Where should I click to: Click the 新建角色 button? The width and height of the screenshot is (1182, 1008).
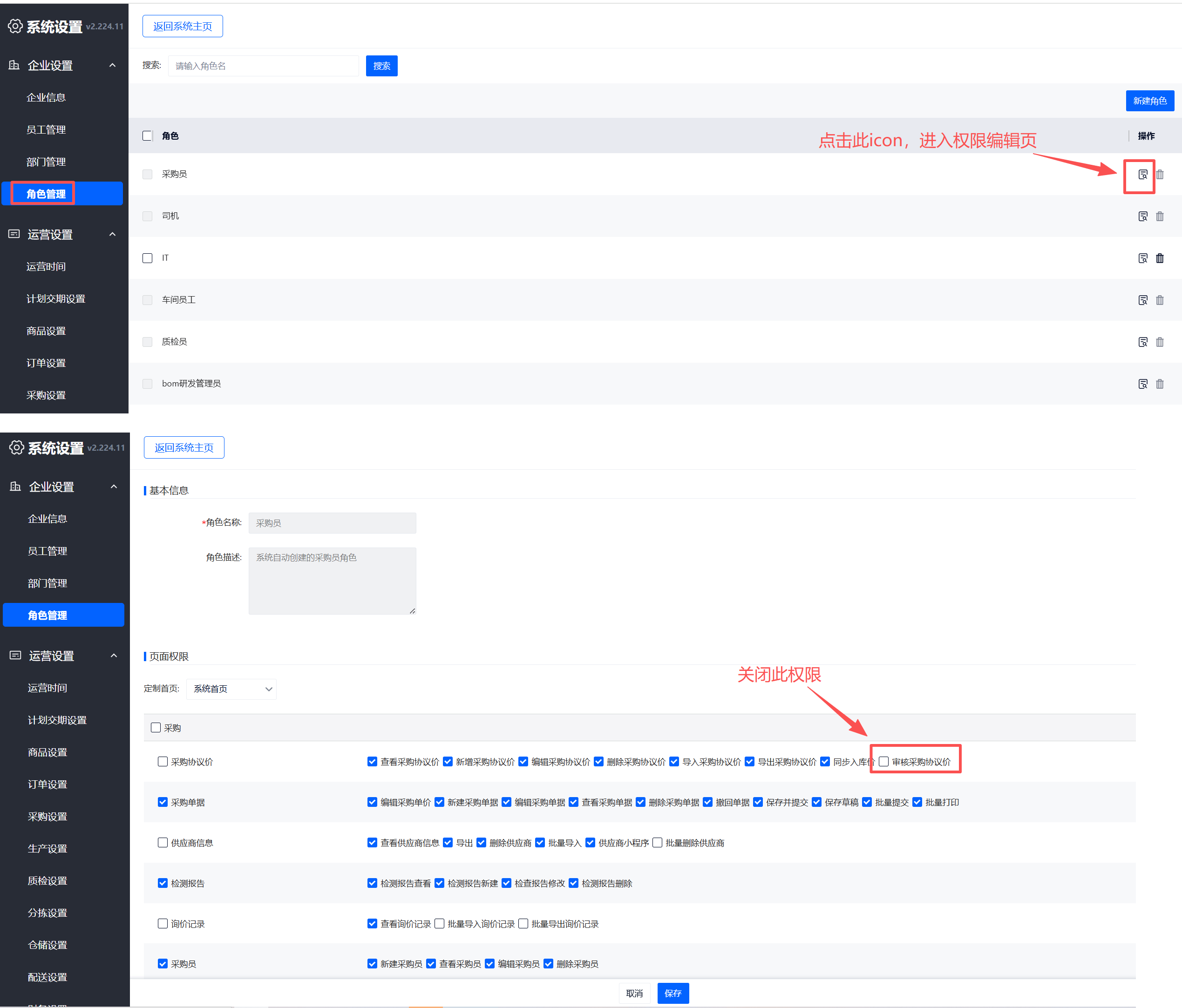pos(1149,101)
